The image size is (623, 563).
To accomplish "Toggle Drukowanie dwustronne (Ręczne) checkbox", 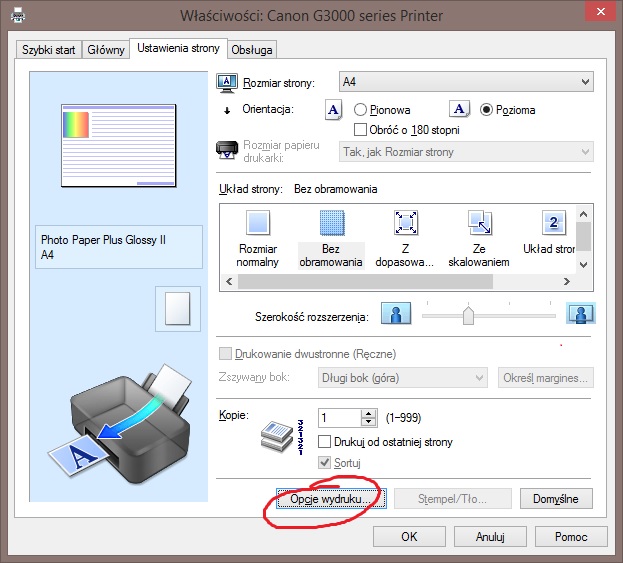I will [x=225, y=354].
